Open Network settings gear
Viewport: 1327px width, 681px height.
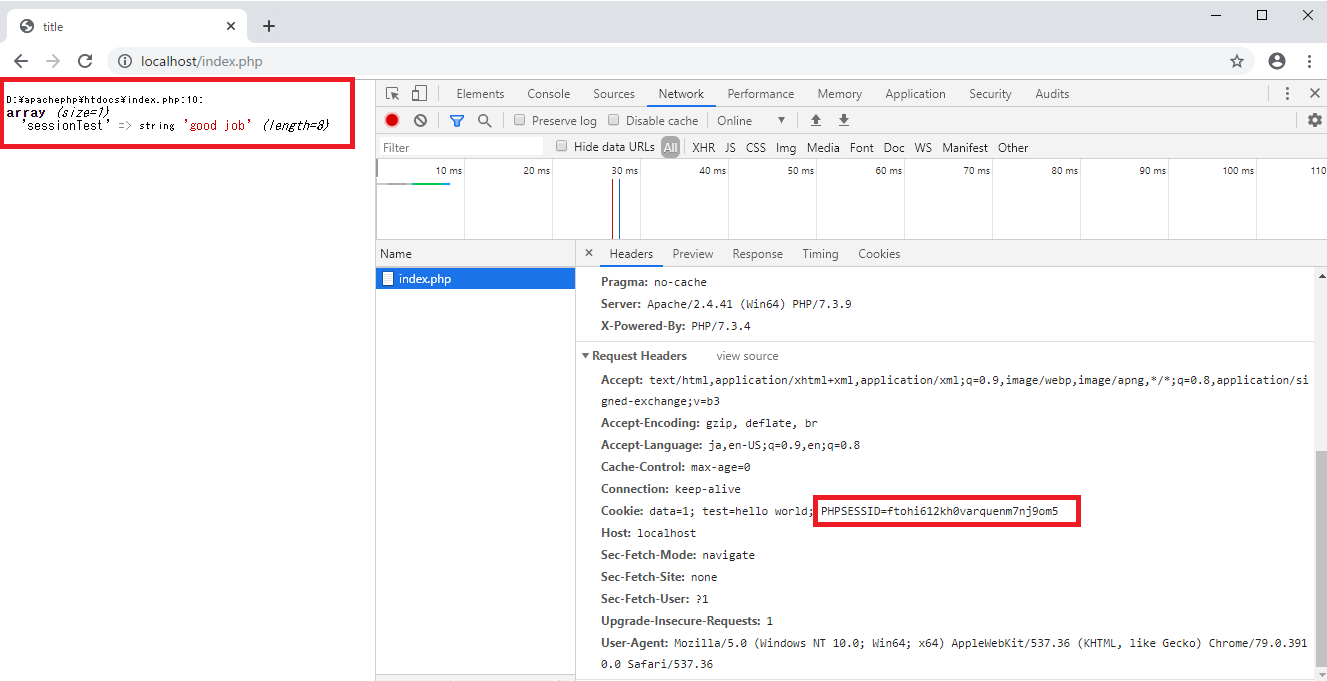[x=1315, y=120]
